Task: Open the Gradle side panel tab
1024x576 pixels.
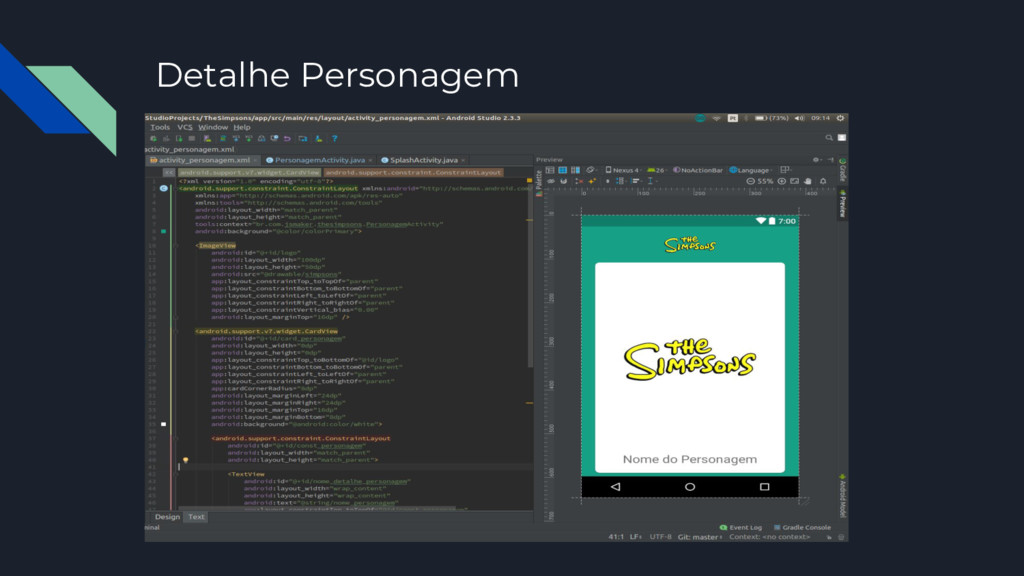Action: tap(842, 171)
